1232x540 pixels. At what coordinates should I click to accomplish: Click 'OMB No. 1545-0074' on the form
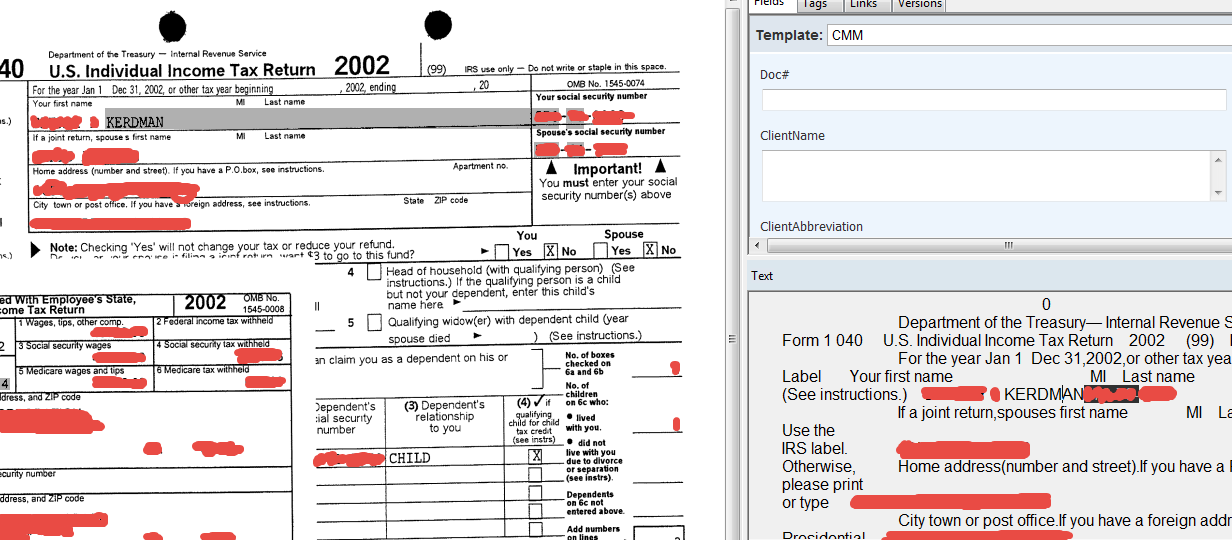click(605, 83)
